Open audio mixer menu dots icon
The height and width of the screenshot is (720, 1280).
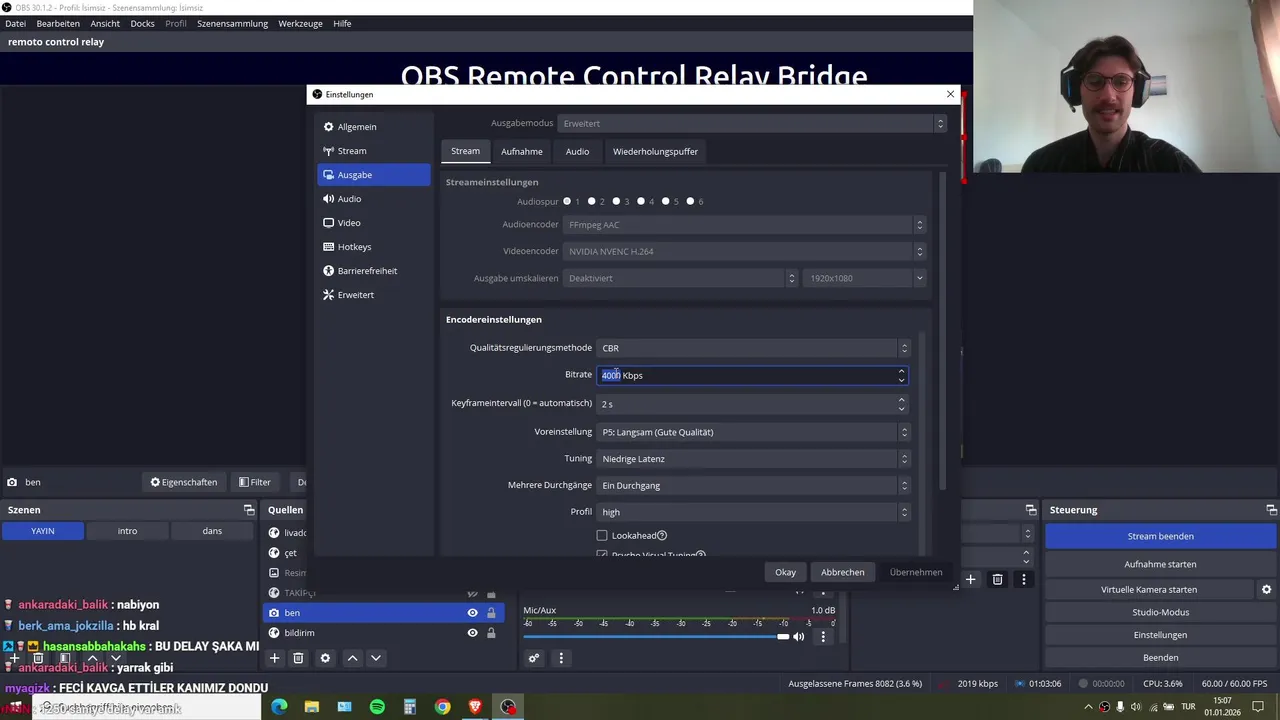[x=561, y=658]
